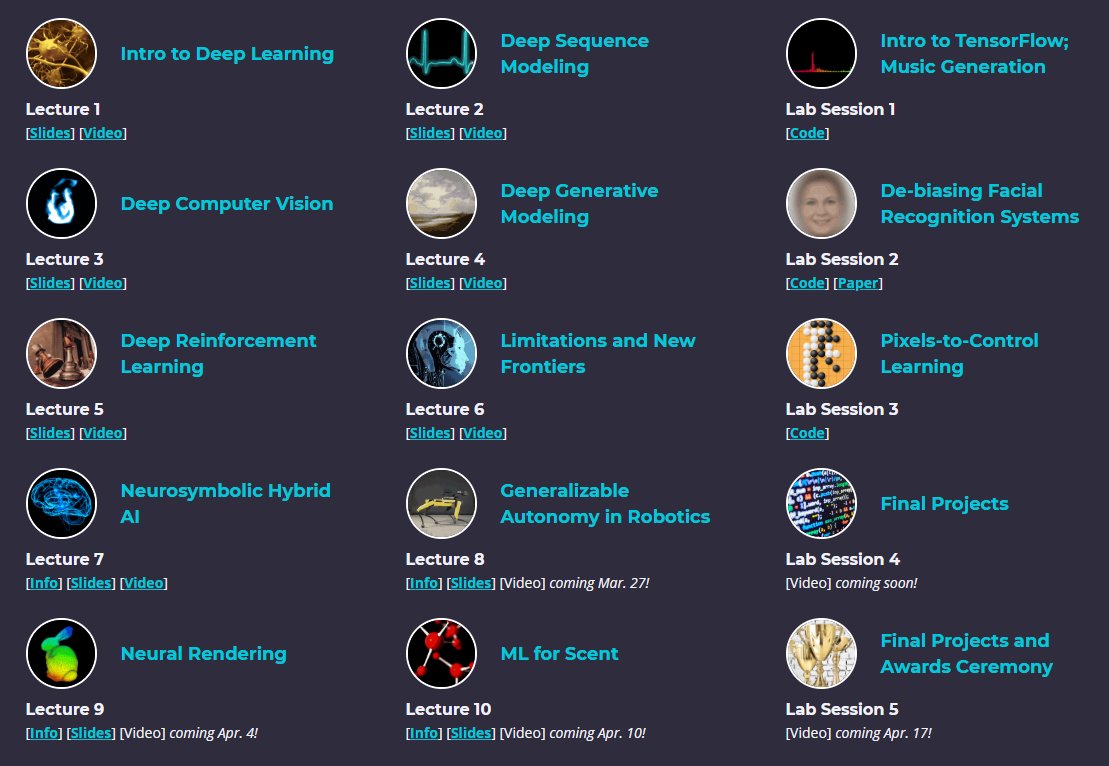Open the ML for Scent title
This screenshot has width=1109, height=766.
click(x=559, y=654)
